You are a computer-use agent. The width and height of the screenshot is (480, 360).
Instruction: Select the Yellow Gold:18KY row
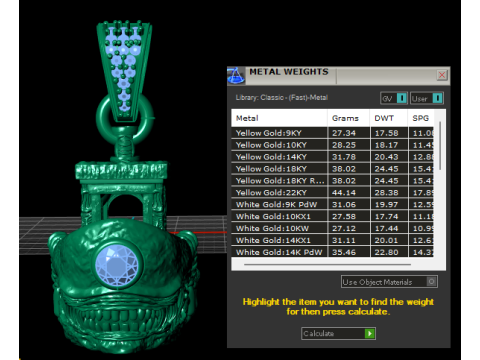pyautogui.click(x=332, y=169)
